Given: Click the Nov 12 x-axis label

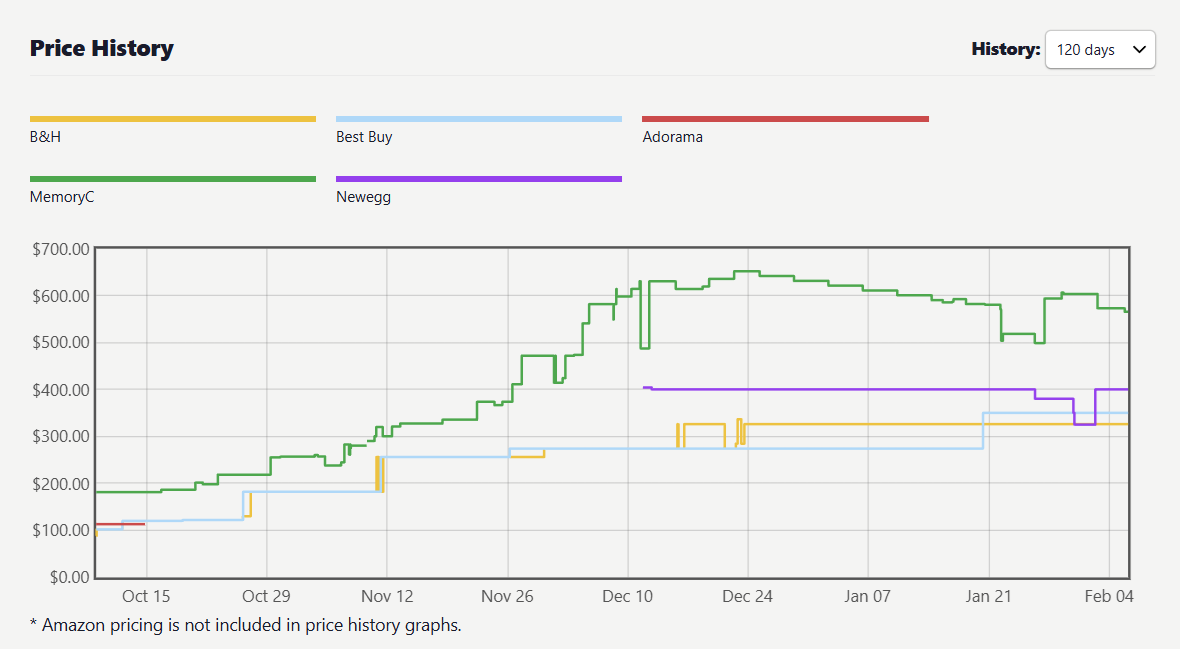Looking at the screenshot, I should tap(387, 596).
